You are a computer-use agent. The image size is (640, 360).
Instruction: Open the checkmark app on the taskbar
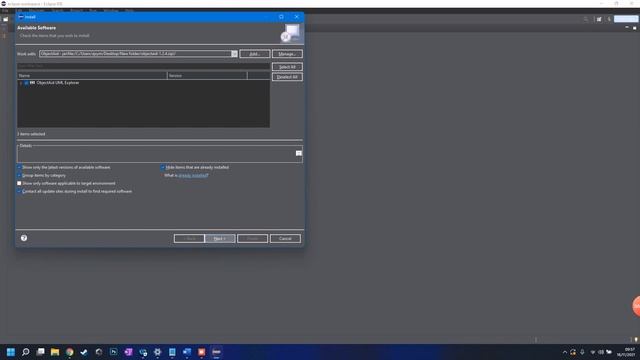tap(84, 352)
